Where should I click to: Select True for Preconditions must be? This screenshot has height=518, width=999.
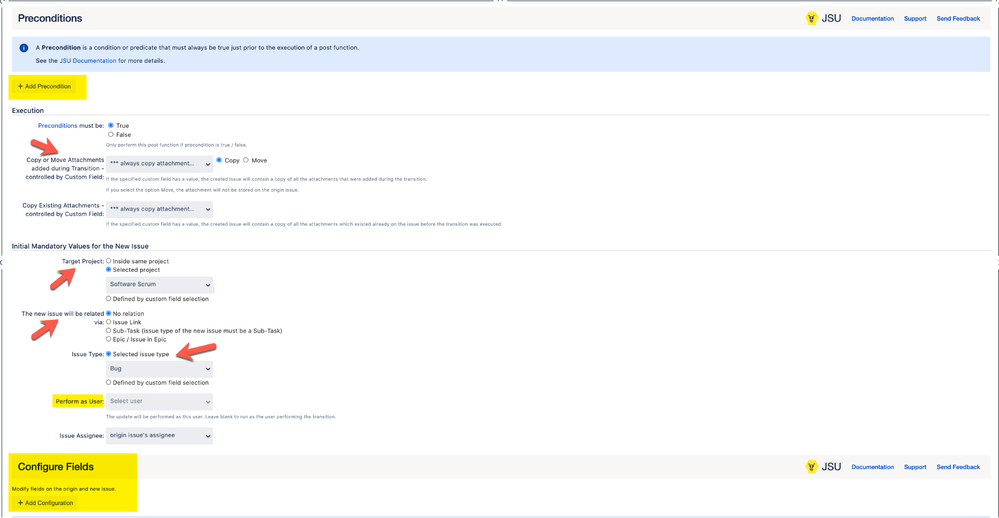(111, 126)
